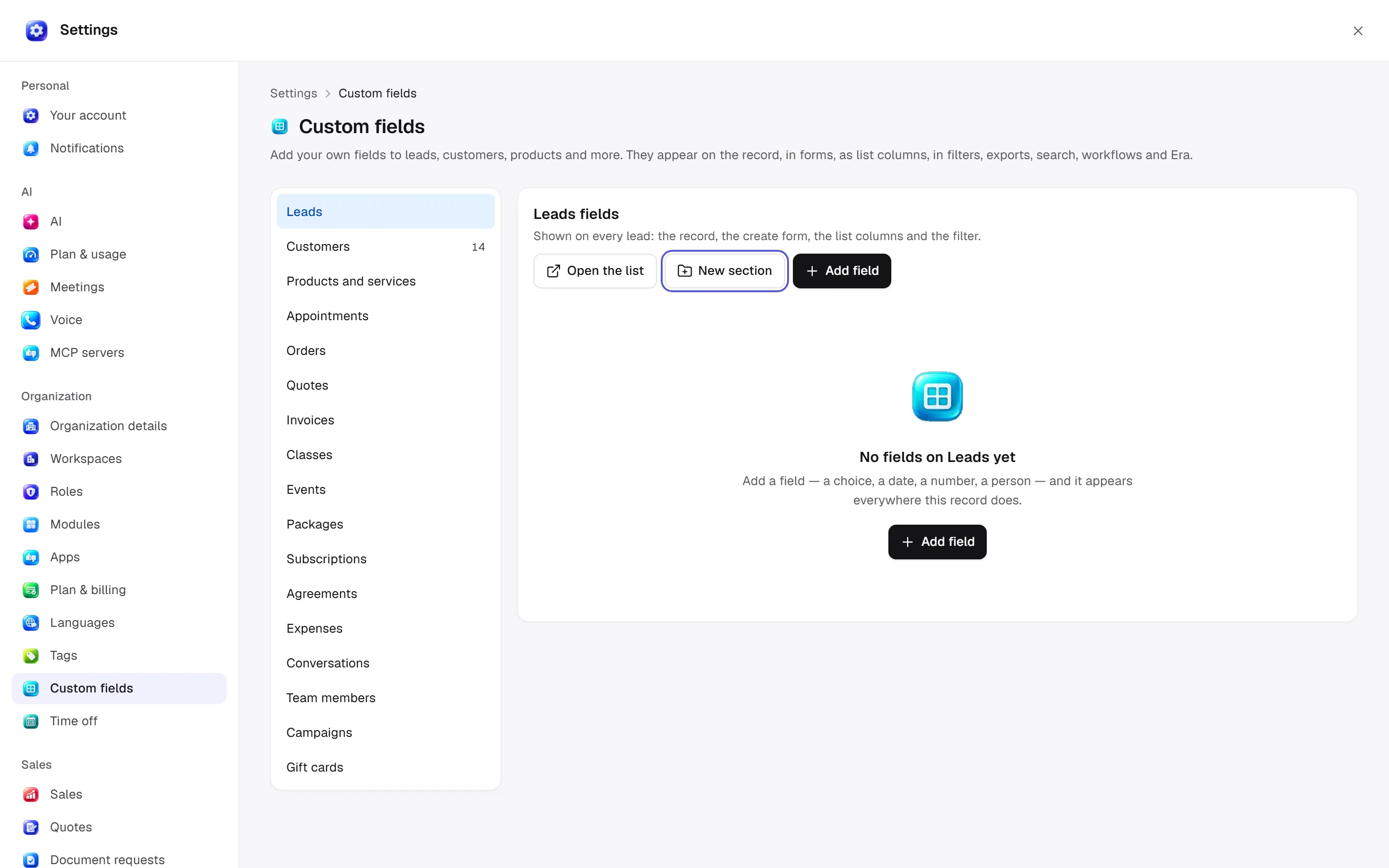The image size is (1389, 868).
Task: Click the Voice phone icon
Action: (x=31, y=320)
